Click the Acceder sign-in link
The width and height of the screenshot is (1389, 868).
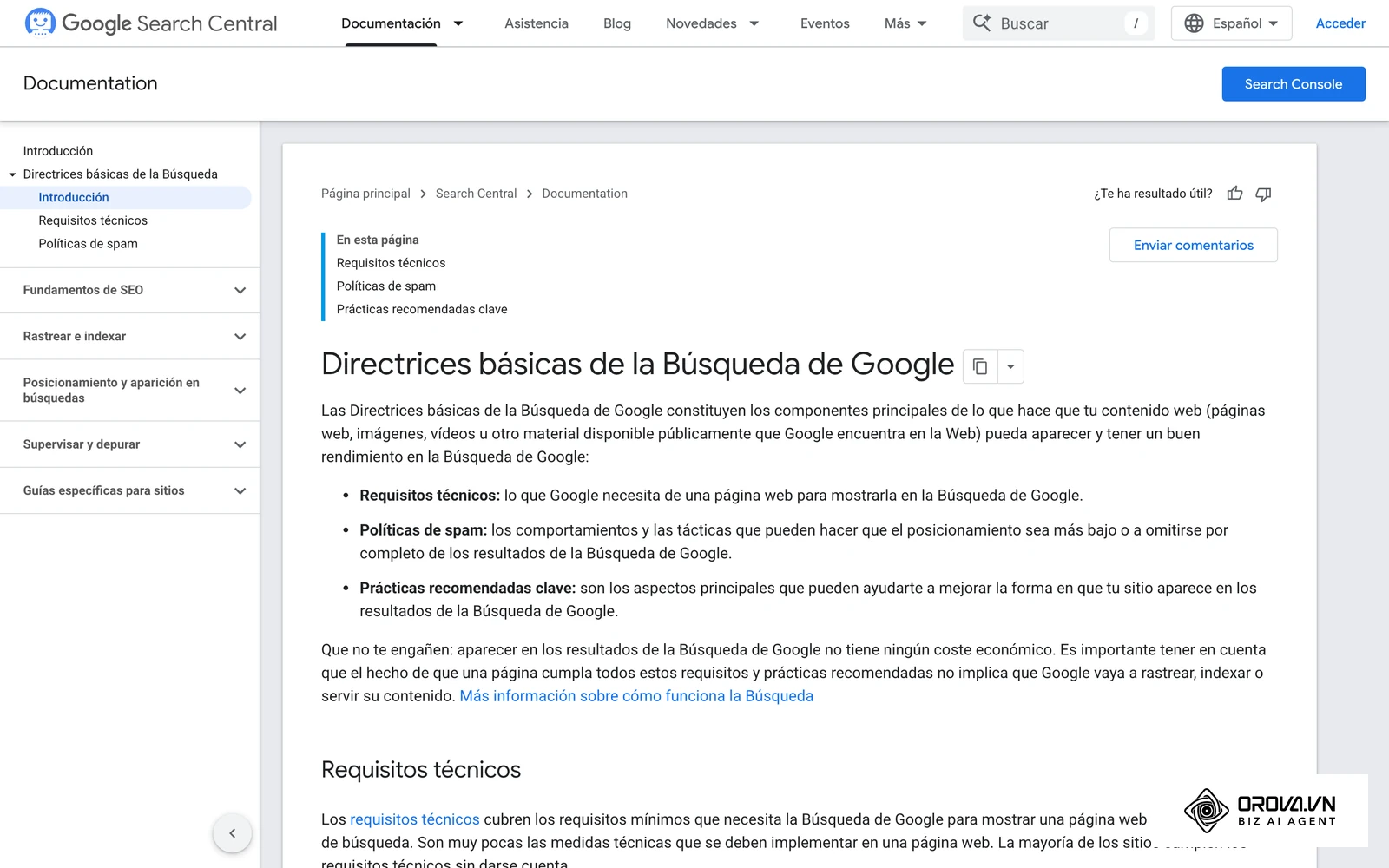[1340, 23]
